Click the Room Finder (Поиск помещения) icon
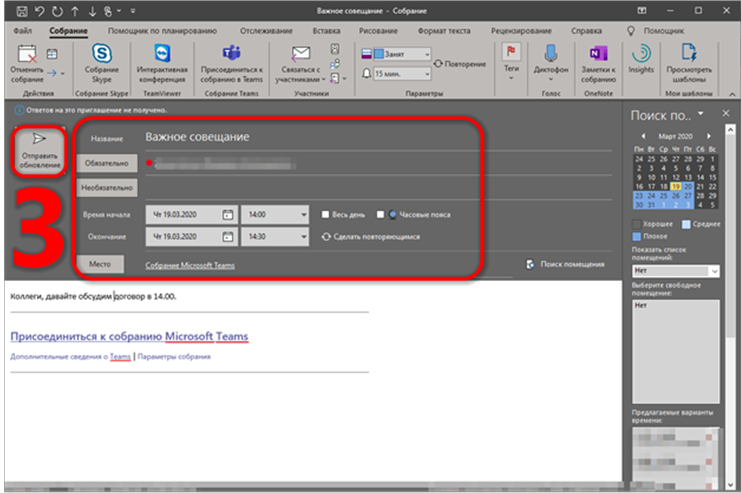 tap(530, 264)
